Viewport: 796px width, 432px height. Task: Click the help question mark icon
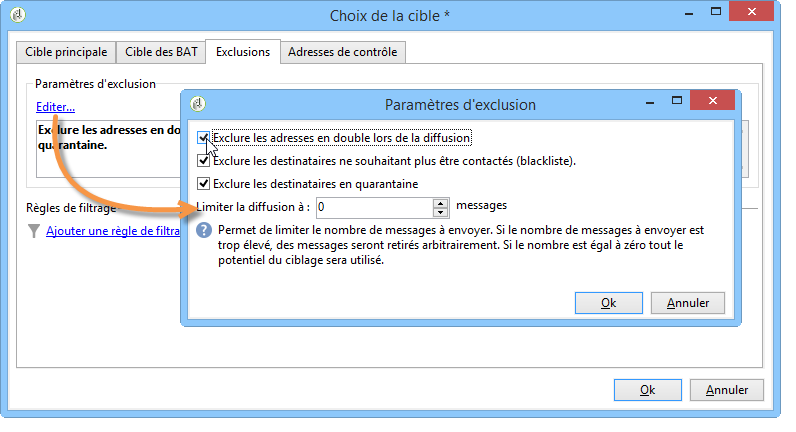click(204, 230)
